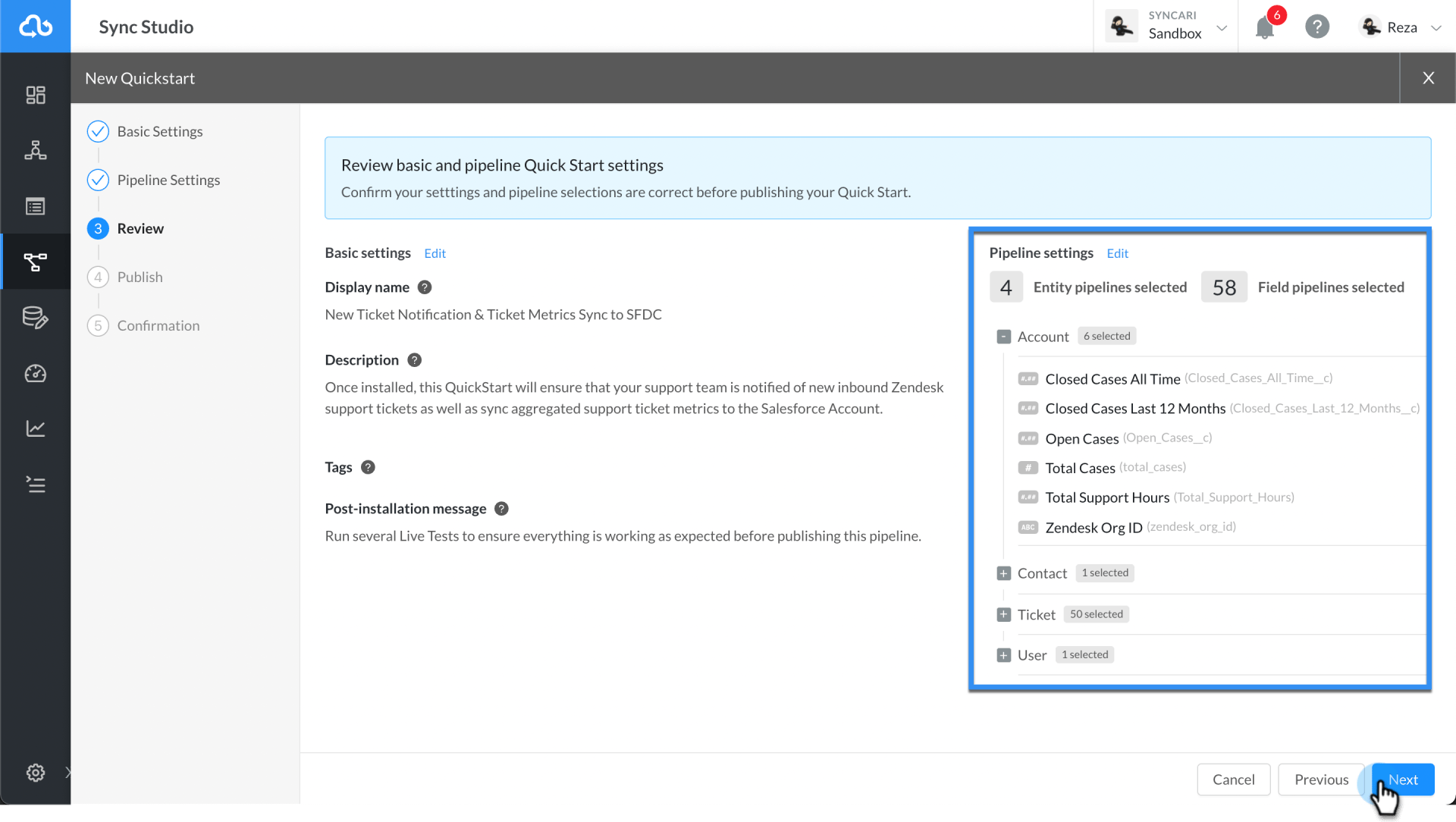Click the decimal type icon beside Closed Cases All Time

[1028, 378]
